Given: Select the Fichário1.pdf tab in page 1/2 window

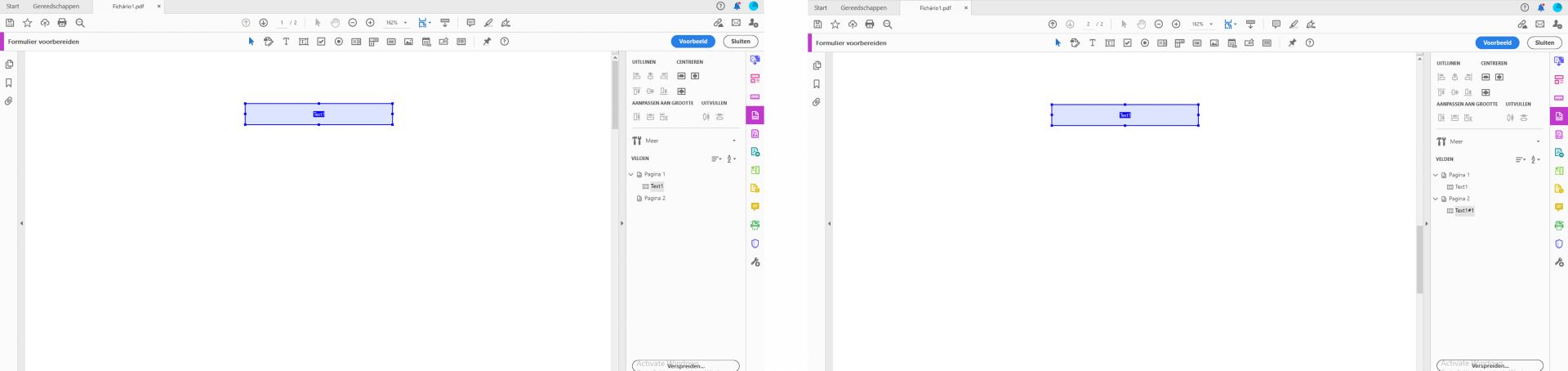Looking at the screenshot, I should point(128,7).
